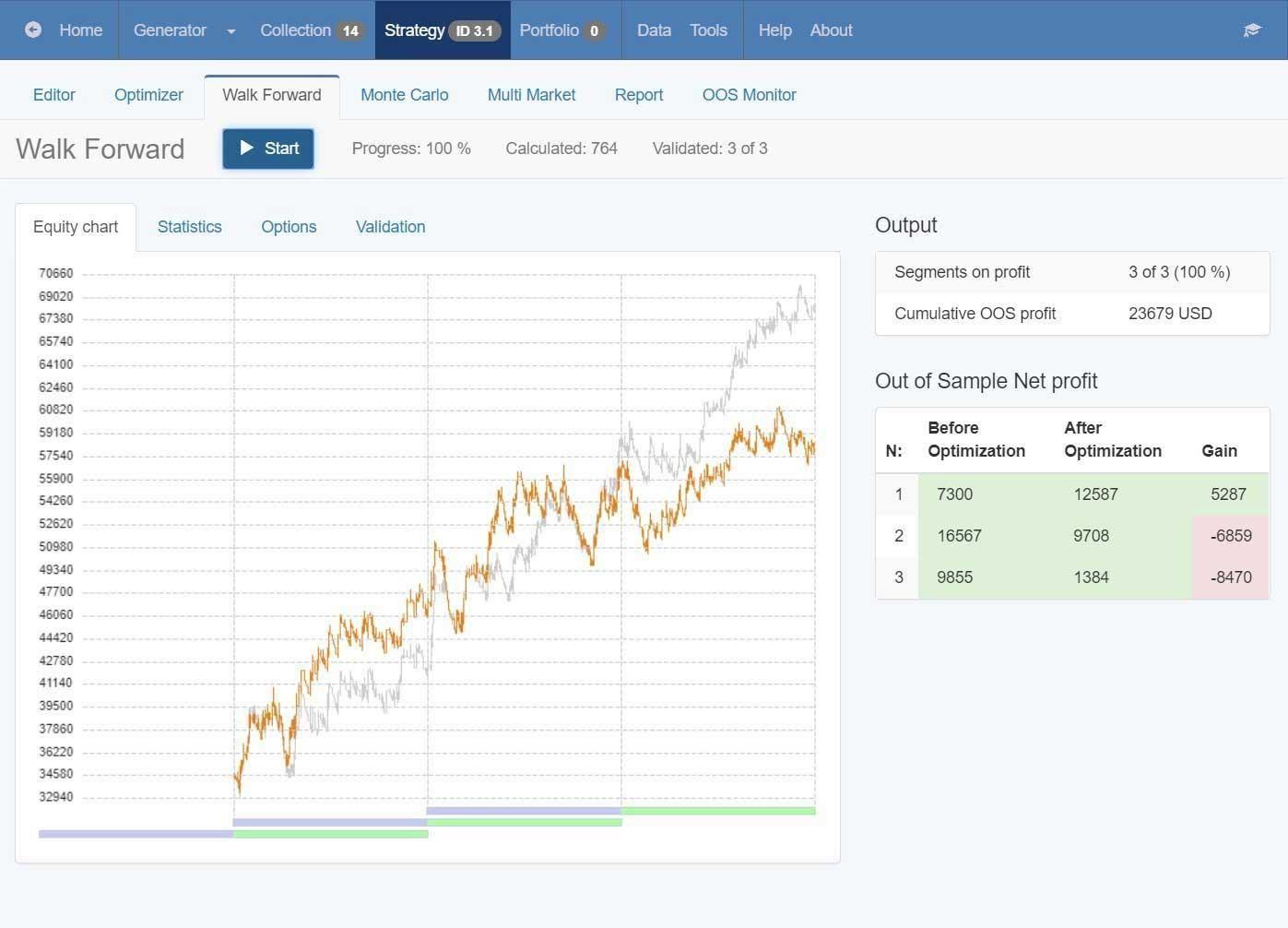This screenshot has height=928, width=1288.
Task: View the Validation tab
Action: 390,227
